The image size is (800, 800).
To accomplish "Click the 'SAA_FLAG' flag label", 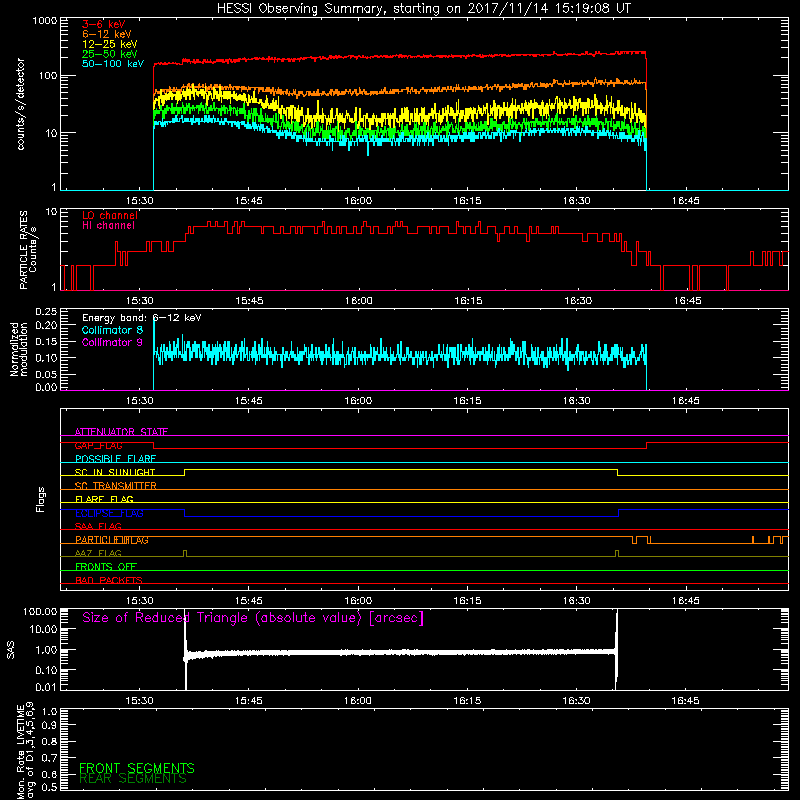I will pyautogui.click(x=98, y=527).
